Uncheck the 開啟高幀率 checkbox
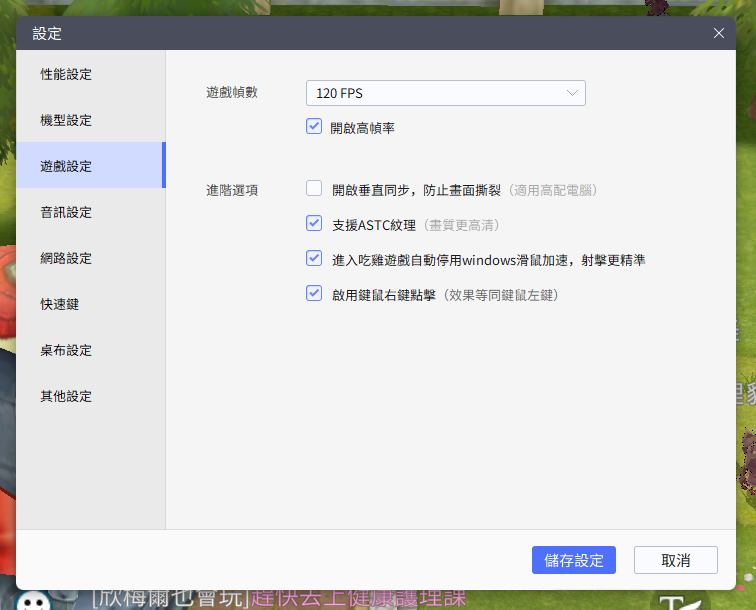Viewport: 756px width, 610px height. (314, 126)
